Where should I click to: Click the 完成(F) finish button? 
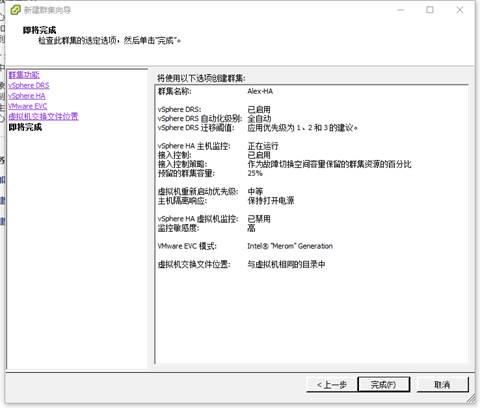(384, 385)
